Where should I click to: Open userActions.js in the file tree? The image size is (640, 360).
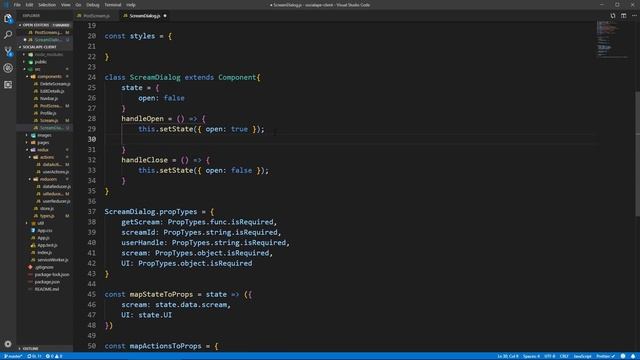[55, 172]
